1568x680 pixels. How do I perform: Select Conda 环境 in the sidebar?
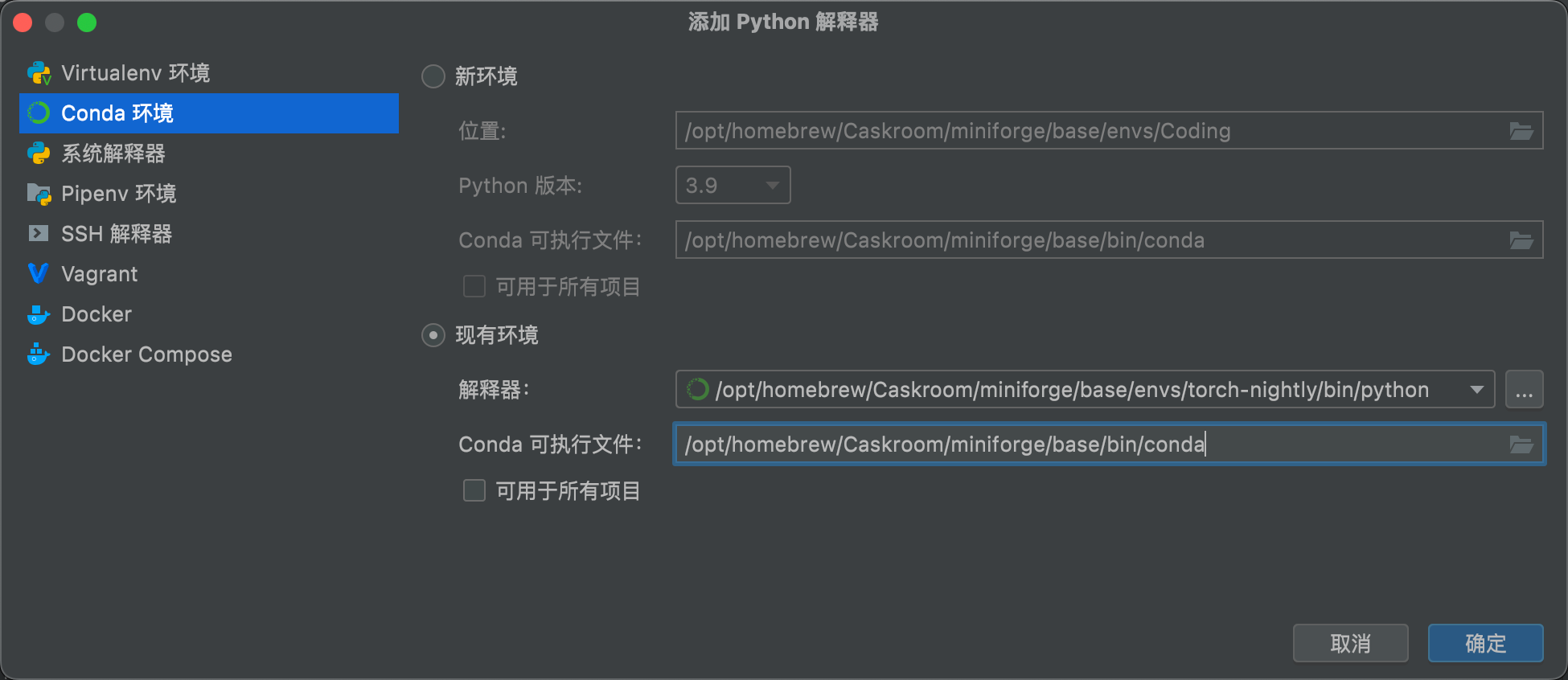click(x=209, y=113)
